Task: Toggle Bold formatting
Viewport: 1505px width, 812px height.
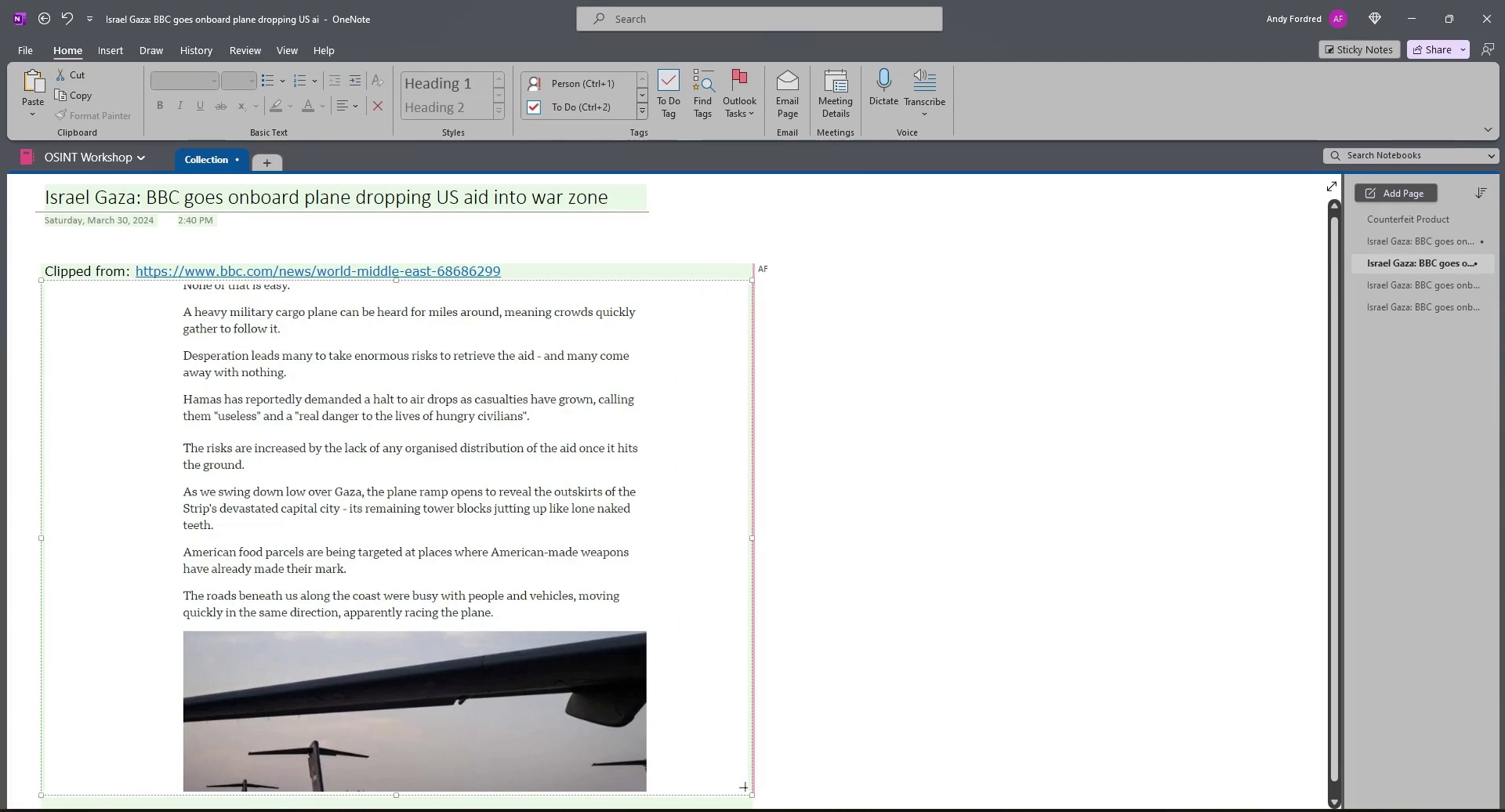Action: [x=160, y=106]
